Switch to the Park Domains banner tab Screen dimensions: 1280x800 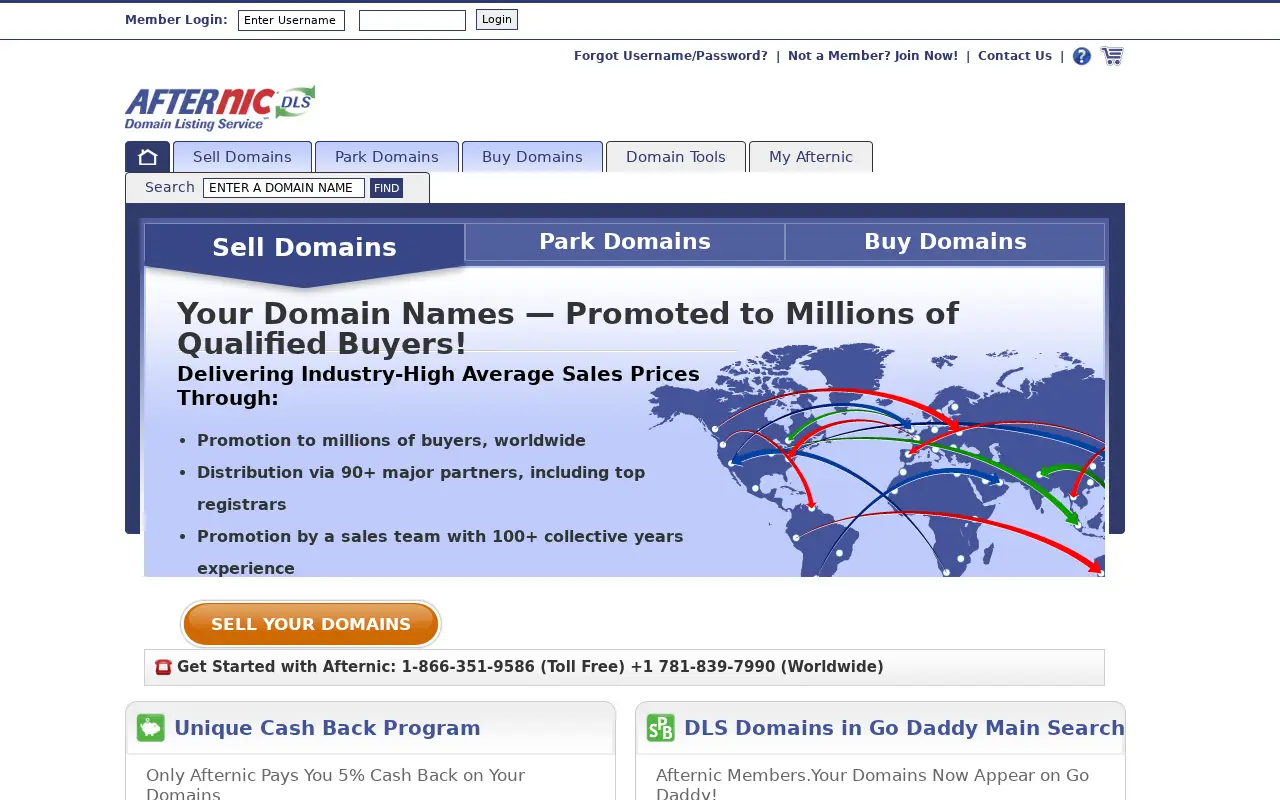(x=625, y=242)
